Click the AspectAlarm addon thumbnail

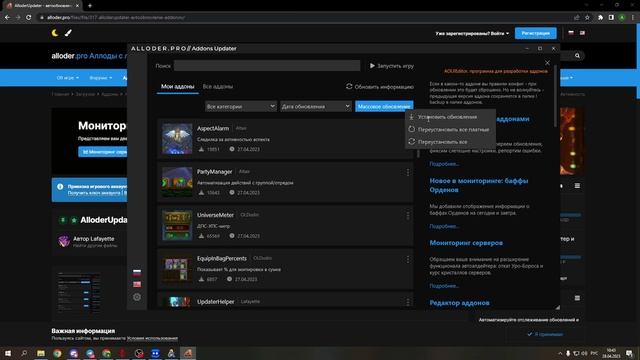pyautogui.click(x=177, y=139)
